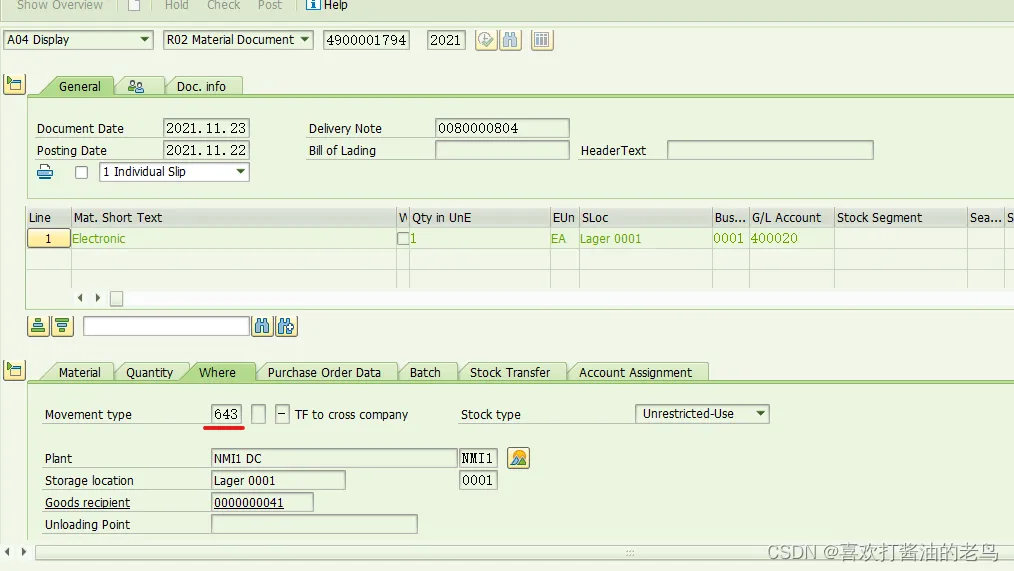
Task: Toggle the print slip checkbox
Action: click(x=81, y=173)
